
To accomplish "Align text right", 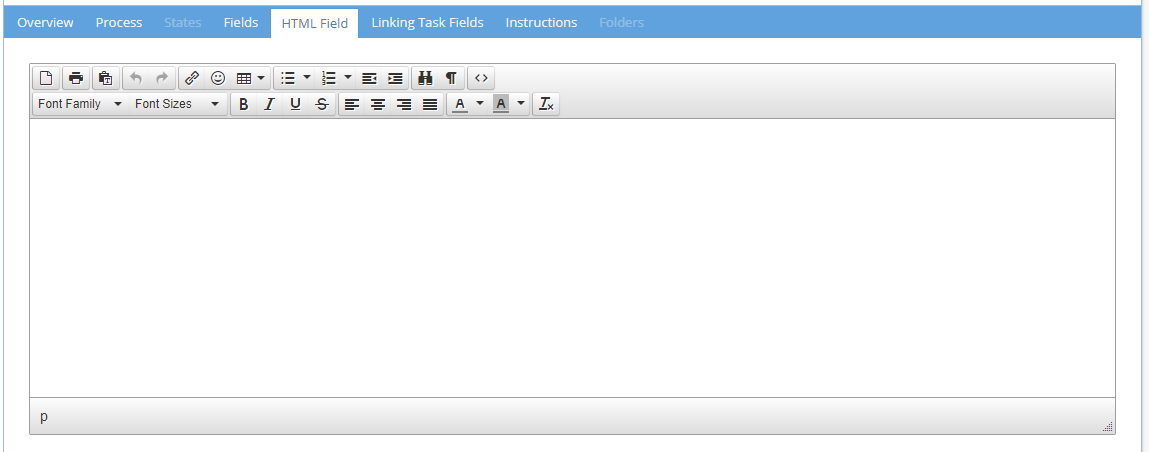I will pos(404,104).
